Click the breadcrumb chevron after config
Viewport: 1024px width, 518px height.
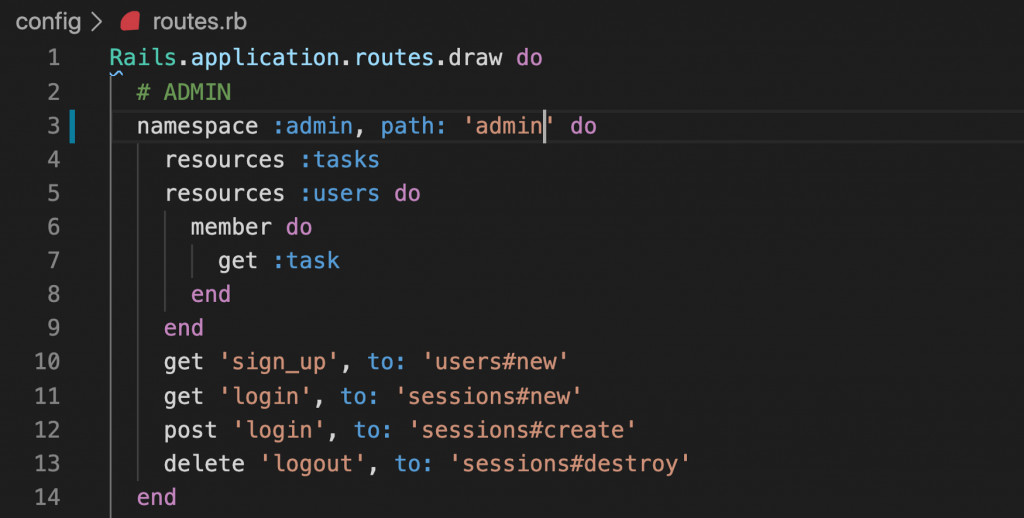coord(97,22)
